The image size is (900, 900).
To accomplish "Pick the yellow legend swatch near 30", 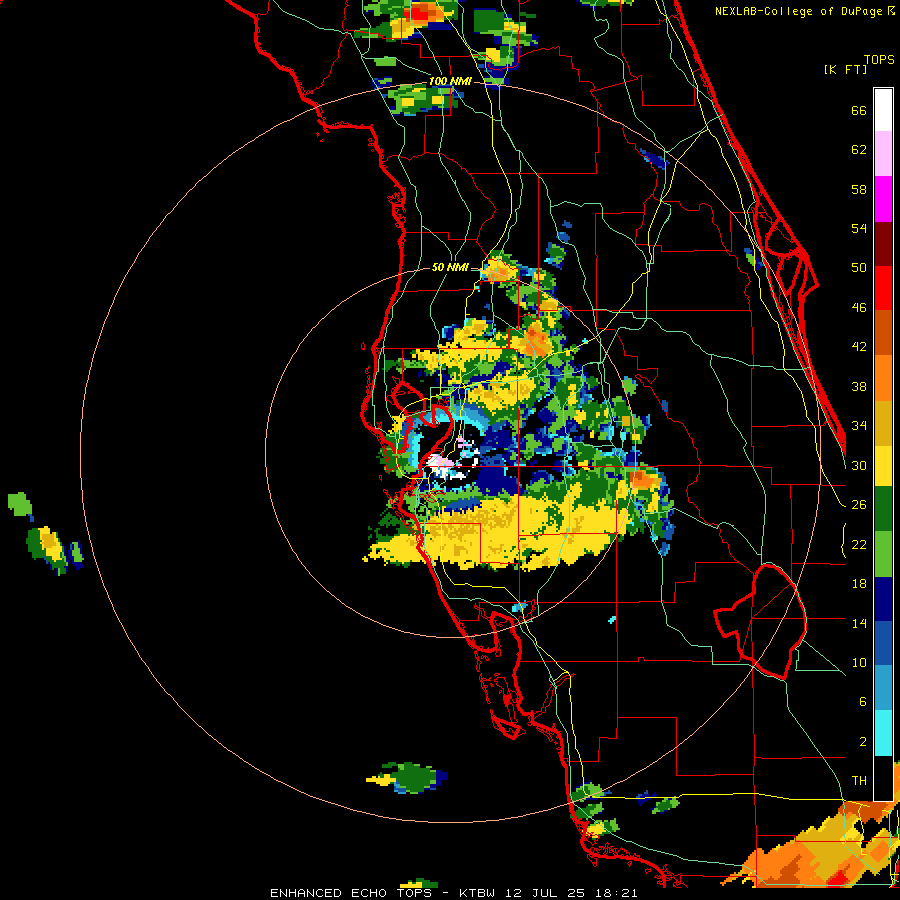I will coord(883,465).
